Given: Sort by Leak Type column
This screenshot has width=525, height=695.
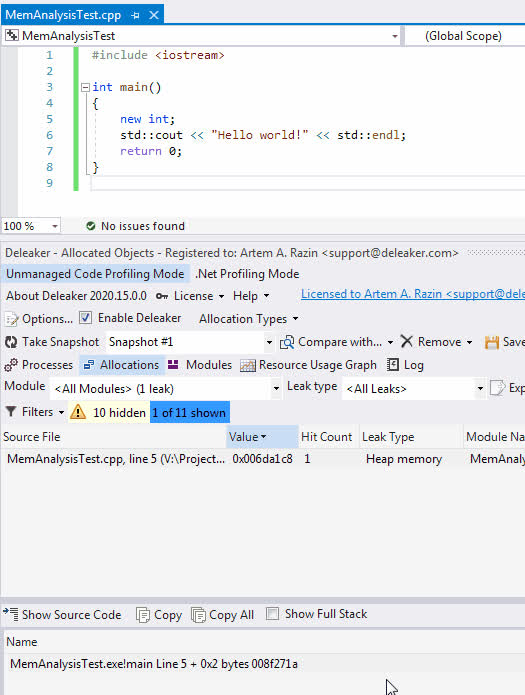Looking at the screenshot, I should point(411,437).
